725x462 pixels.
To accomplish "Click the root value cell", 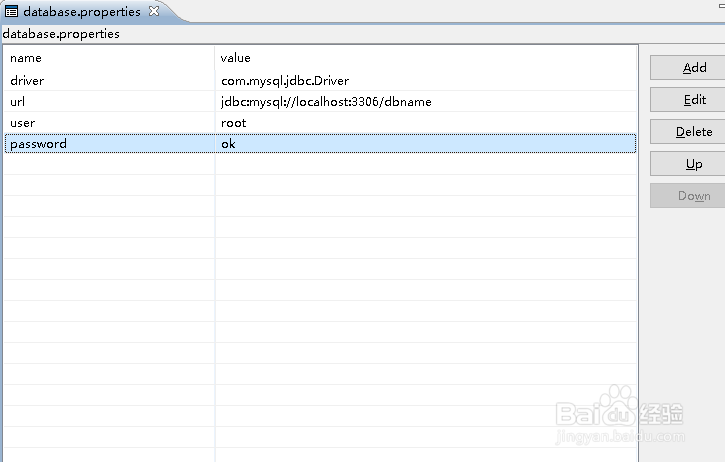I will 426,123.
